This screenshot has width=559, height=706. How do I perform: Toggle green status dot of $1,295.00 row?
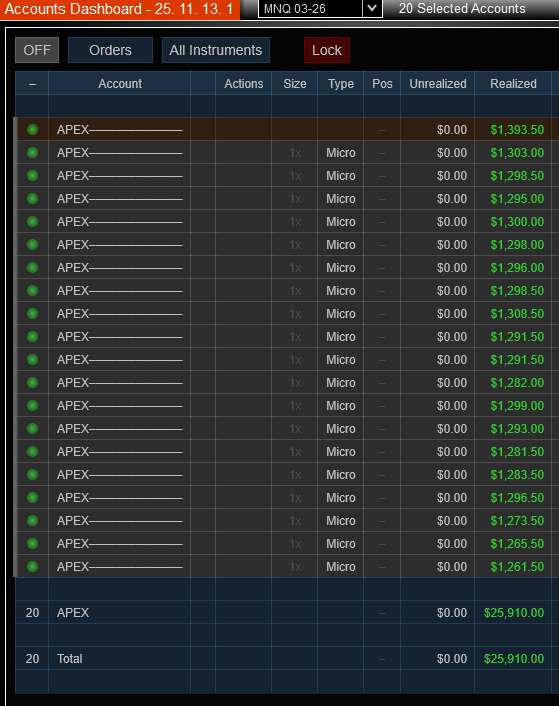(32, 199)
